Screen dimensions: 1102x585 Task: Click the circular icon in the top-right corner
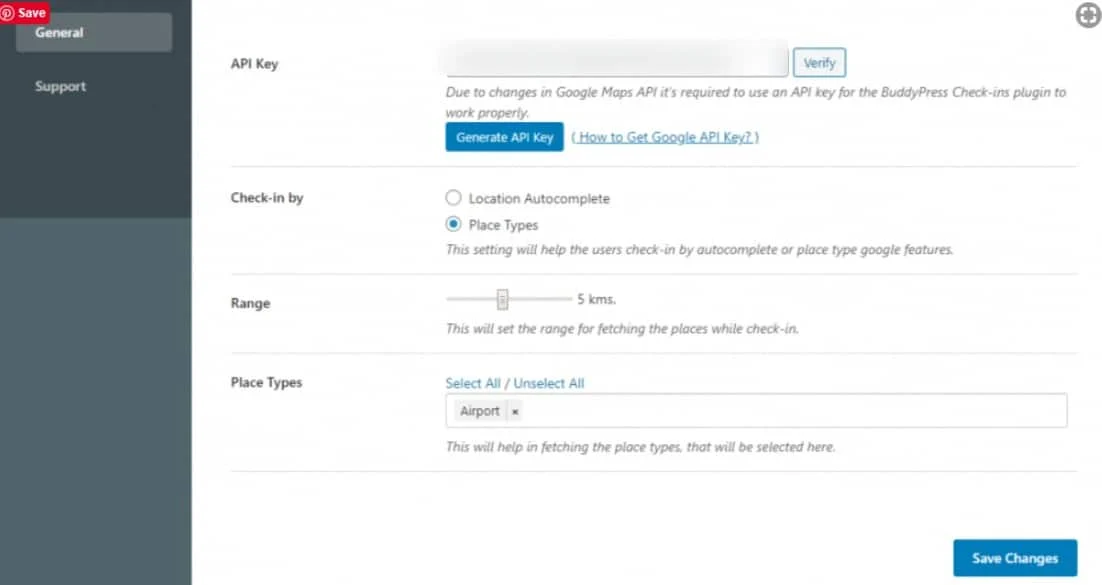coord(1088,15)
